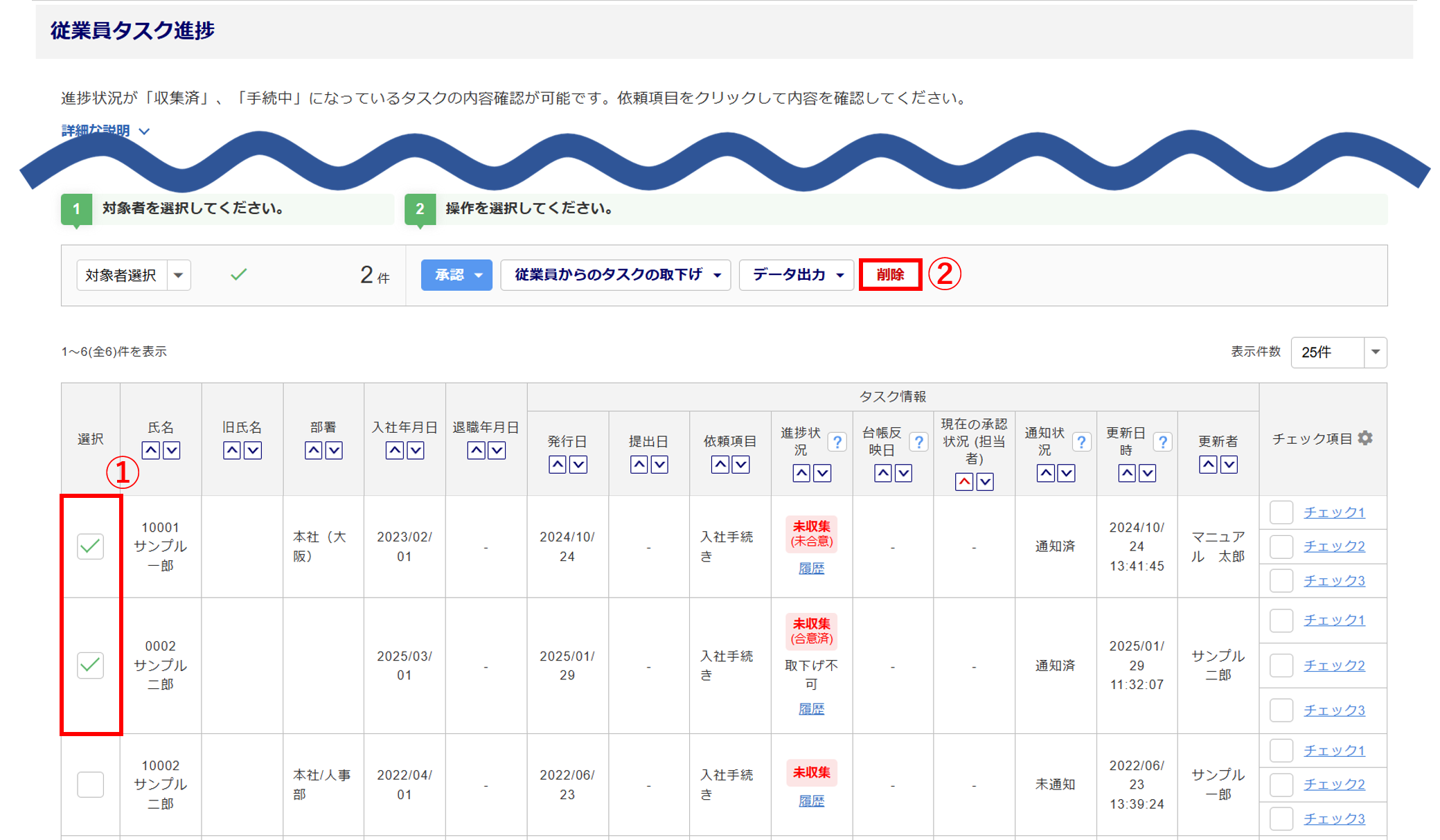The height and width of the screenshot is (840, 1440).
Task: Open 従業員からのタスクの取下げ dropdown button
Action: 615,275
